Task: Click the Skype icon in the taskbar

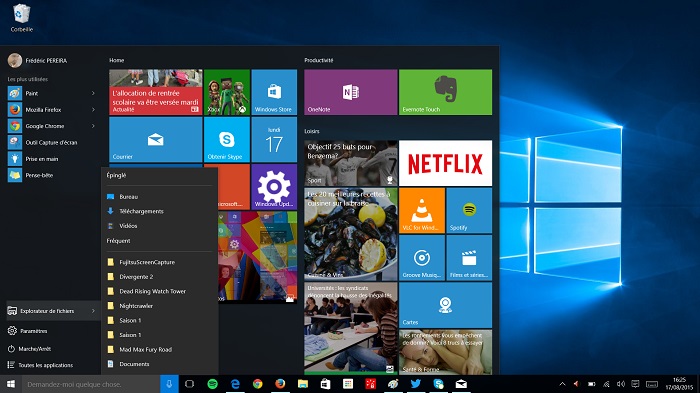Action: (x=438, y=384)
